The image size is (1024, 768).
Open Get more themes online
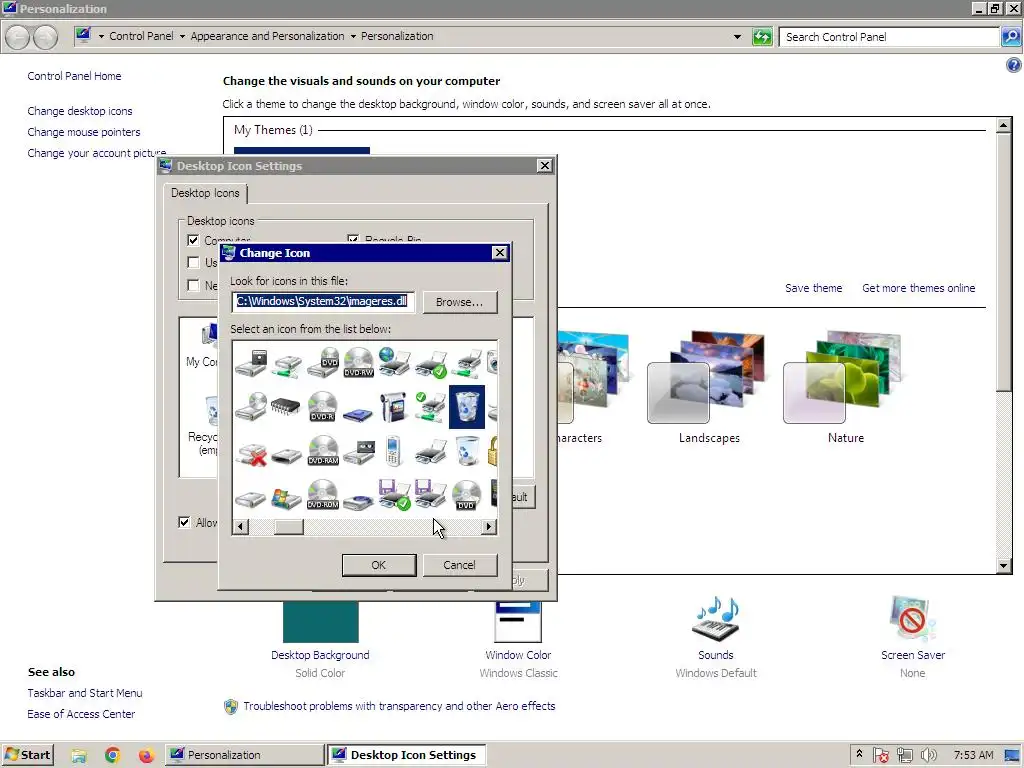pos(918,288)
